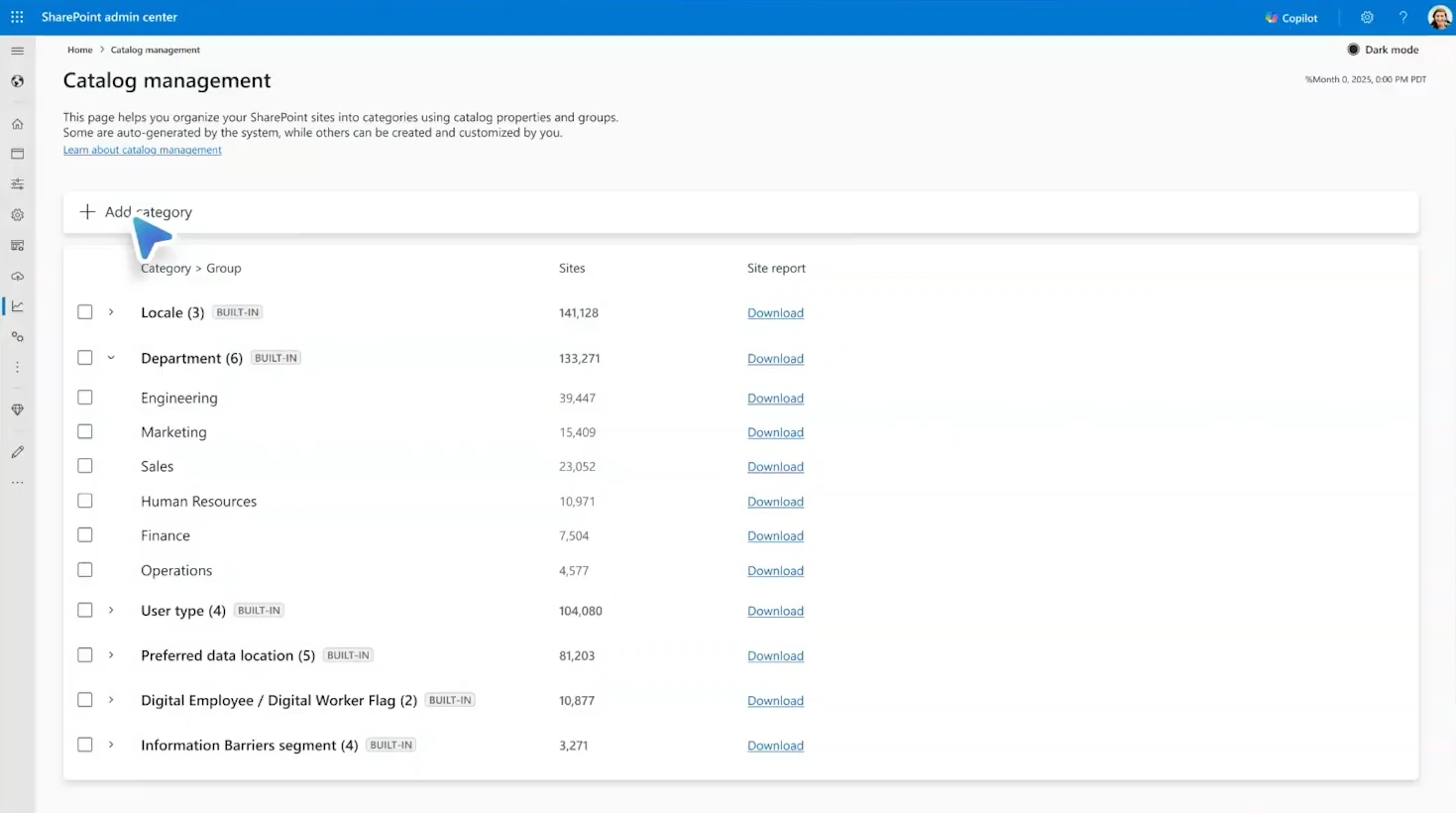Check the Engineering group checkbox
Viewport: 1456px width, 813px height.
pos(85,398)
